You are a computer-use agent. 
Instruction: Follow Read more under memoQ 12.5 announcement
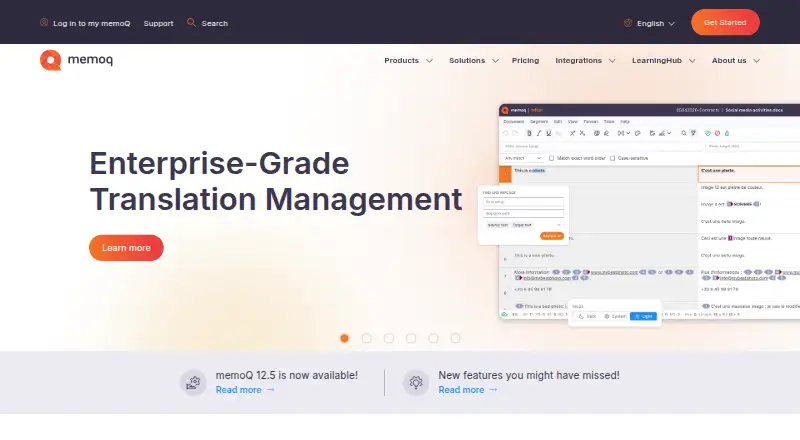click(x=245, y=389)
